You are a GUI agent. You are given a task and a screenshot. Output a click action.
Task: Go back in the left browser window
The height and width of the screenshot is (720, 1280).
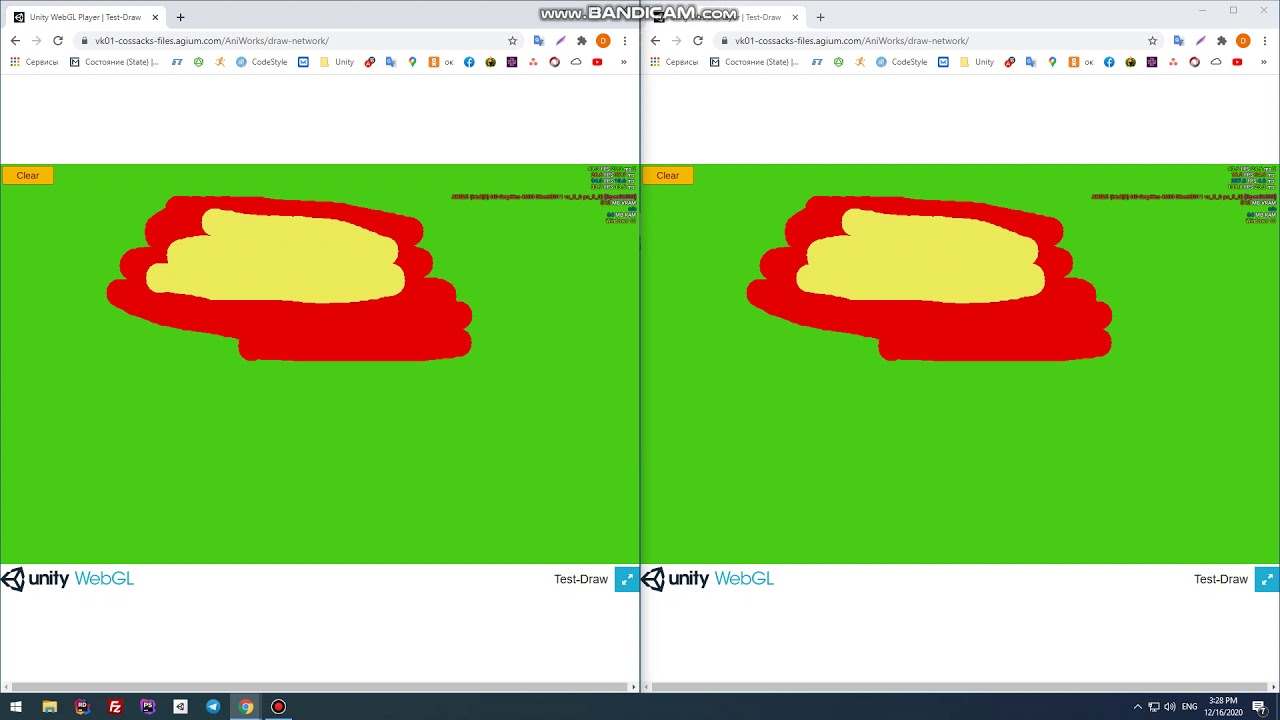click(15, 41)
